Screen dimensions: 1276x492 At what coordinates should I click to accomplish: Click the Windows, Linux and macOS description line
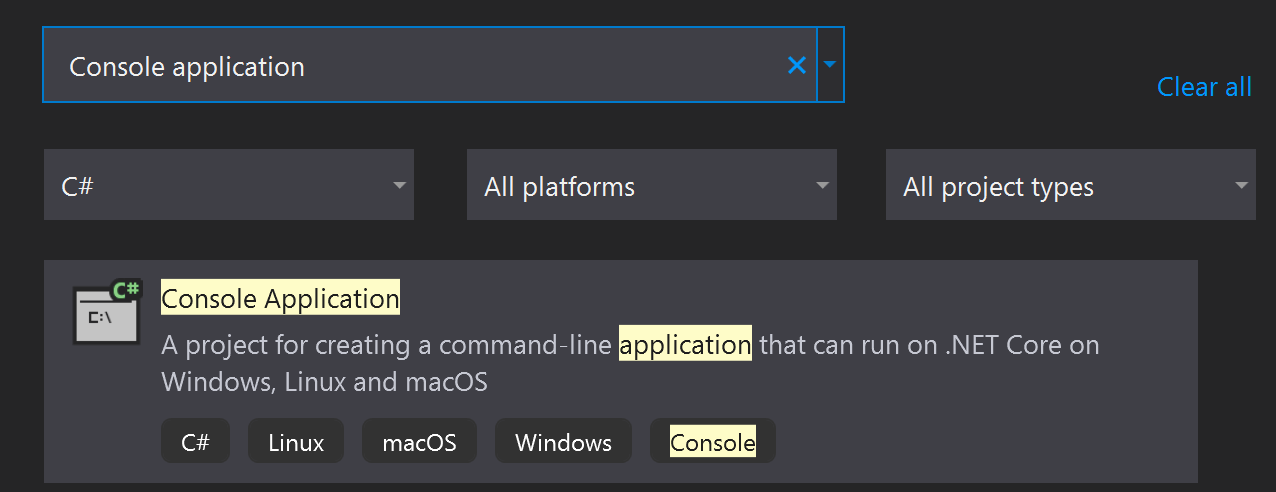[324, 382]
